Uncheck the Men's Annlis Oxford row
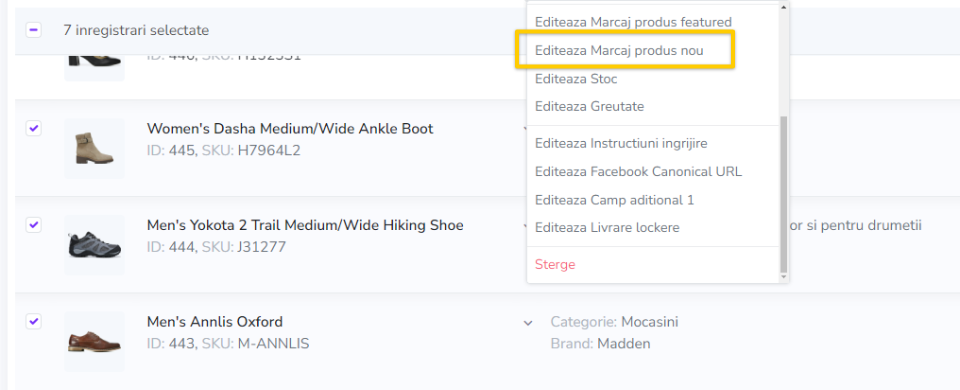This screenshot has height=390, width=960. 34,321
